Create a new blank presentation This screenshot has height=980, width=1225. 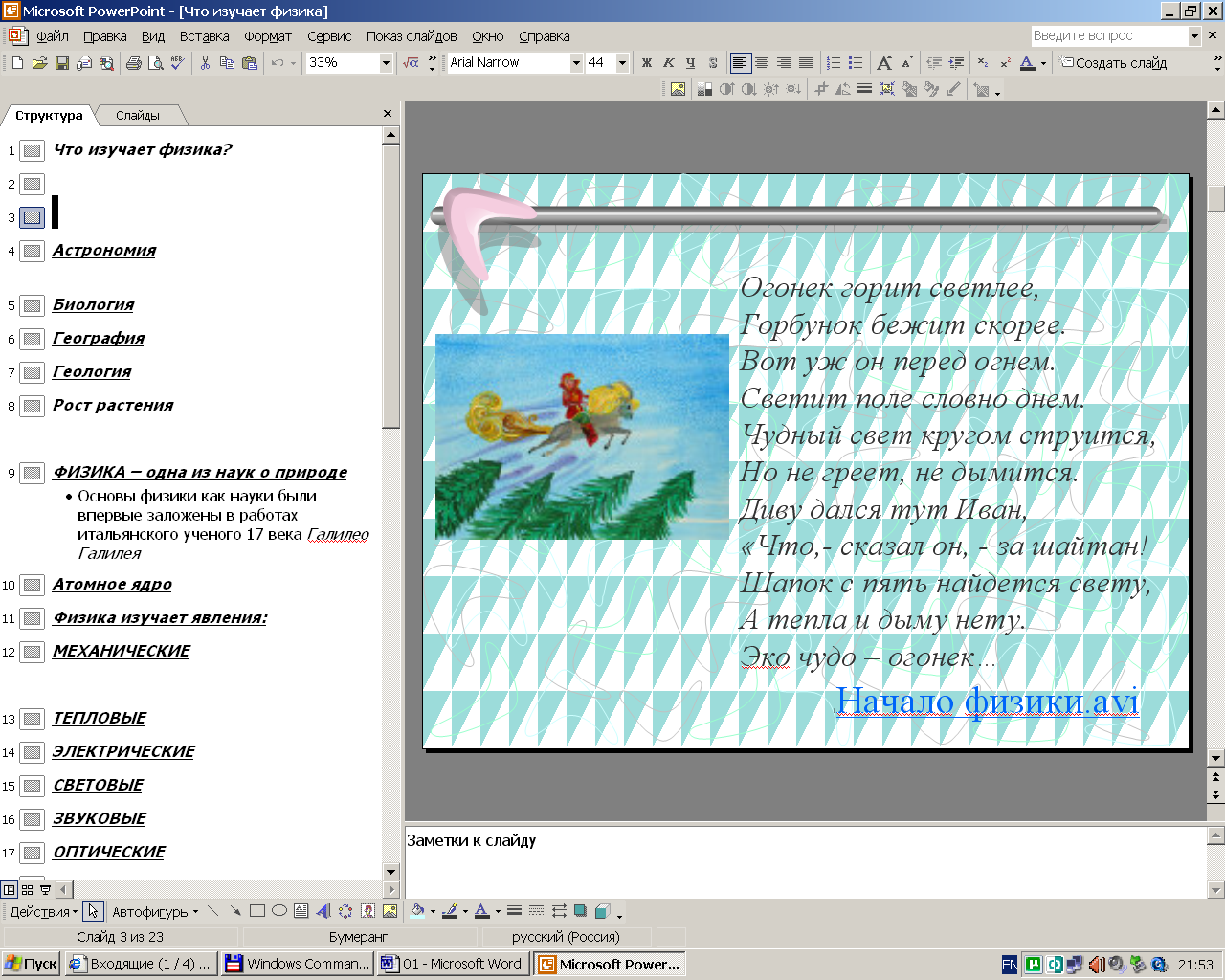click(x=17, y=63)
